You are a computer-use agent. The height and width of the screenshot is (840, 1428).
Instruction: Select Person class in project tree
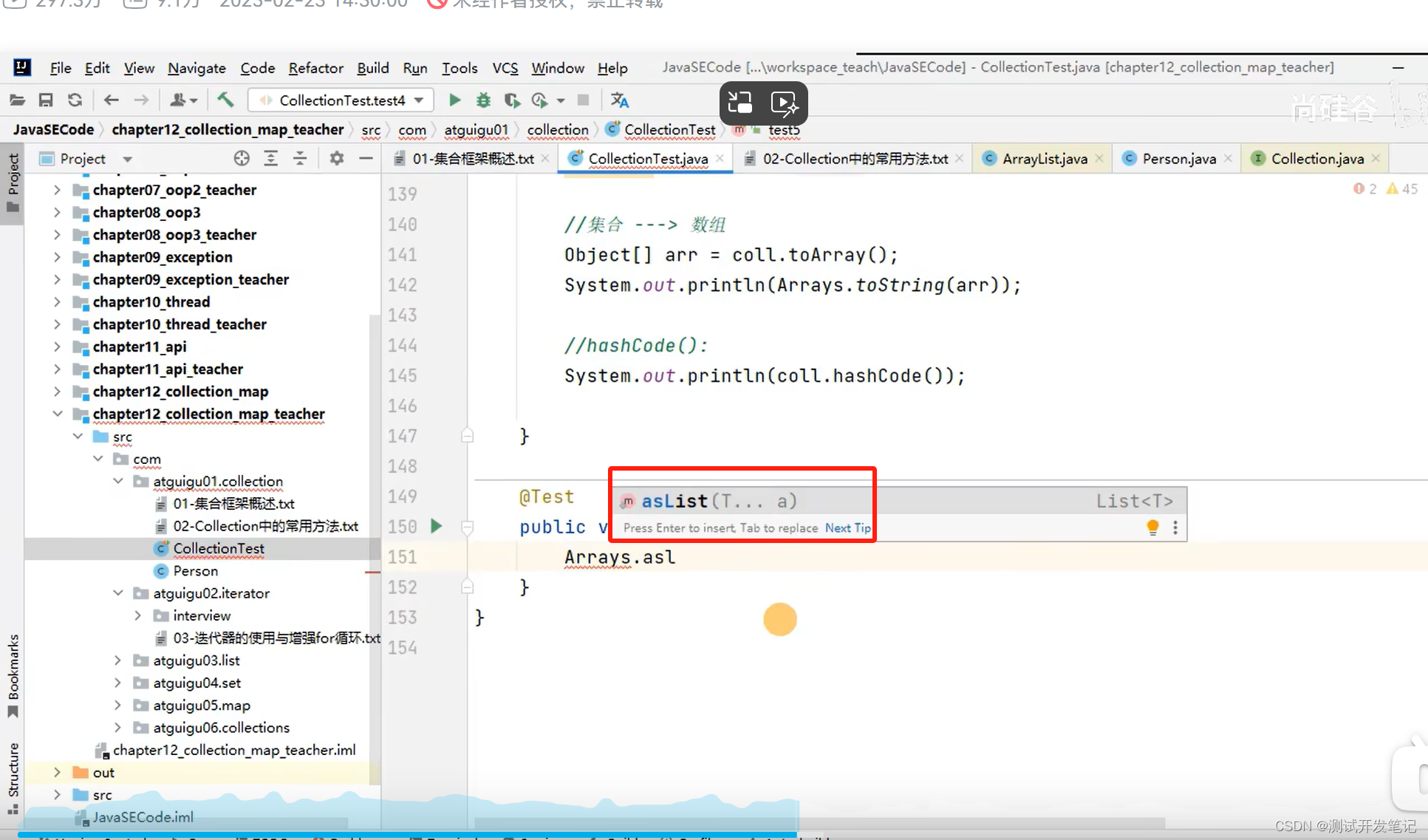click(x=195, y=571)
